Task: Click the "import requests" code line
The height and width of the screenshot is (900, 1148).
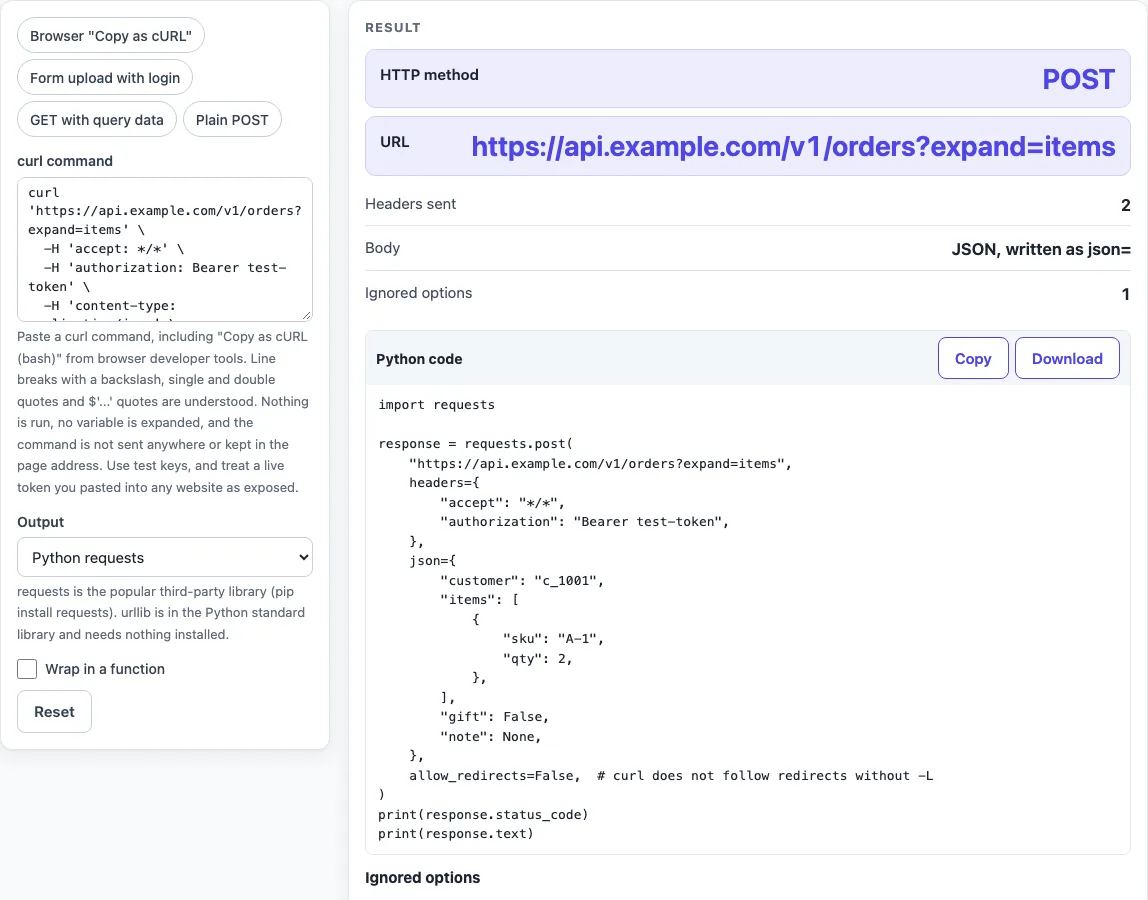Action: 436,404
